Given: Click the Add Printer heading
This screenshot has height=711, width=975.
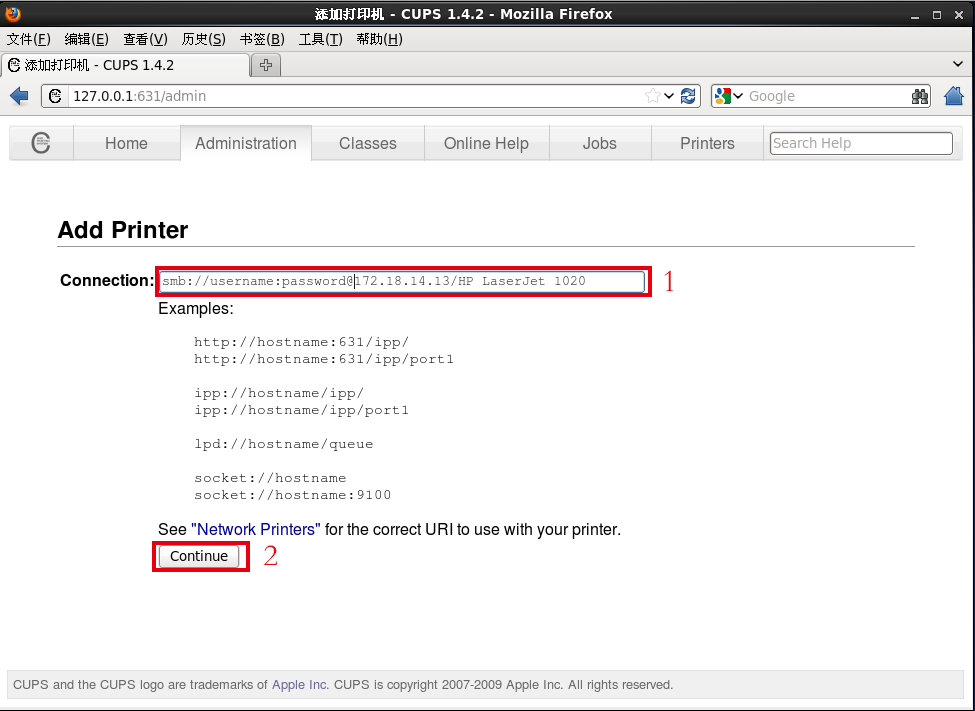Looking at the screenshot, I should pos(122,230).
